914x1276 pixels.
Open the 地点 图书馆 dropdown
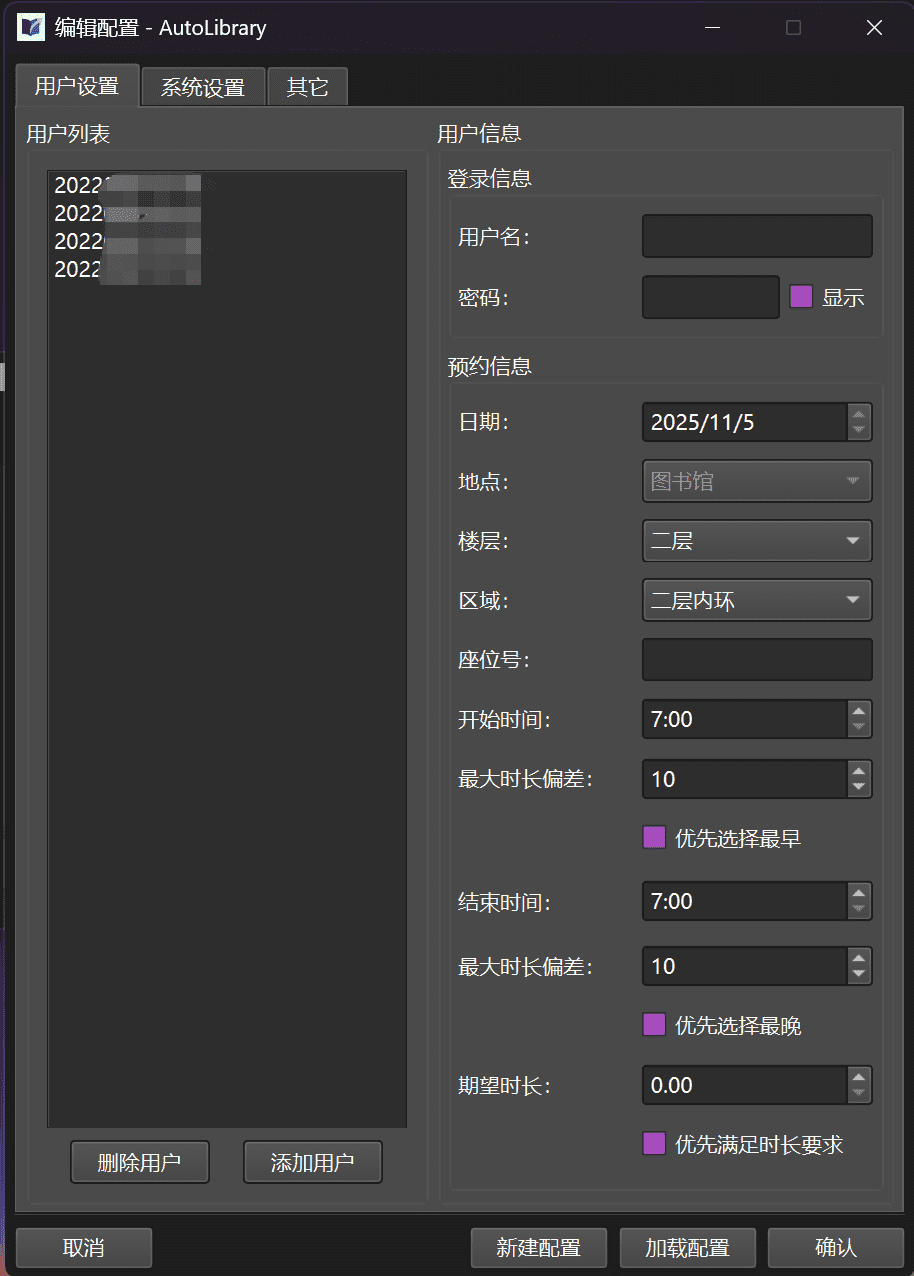click(756, 481)
